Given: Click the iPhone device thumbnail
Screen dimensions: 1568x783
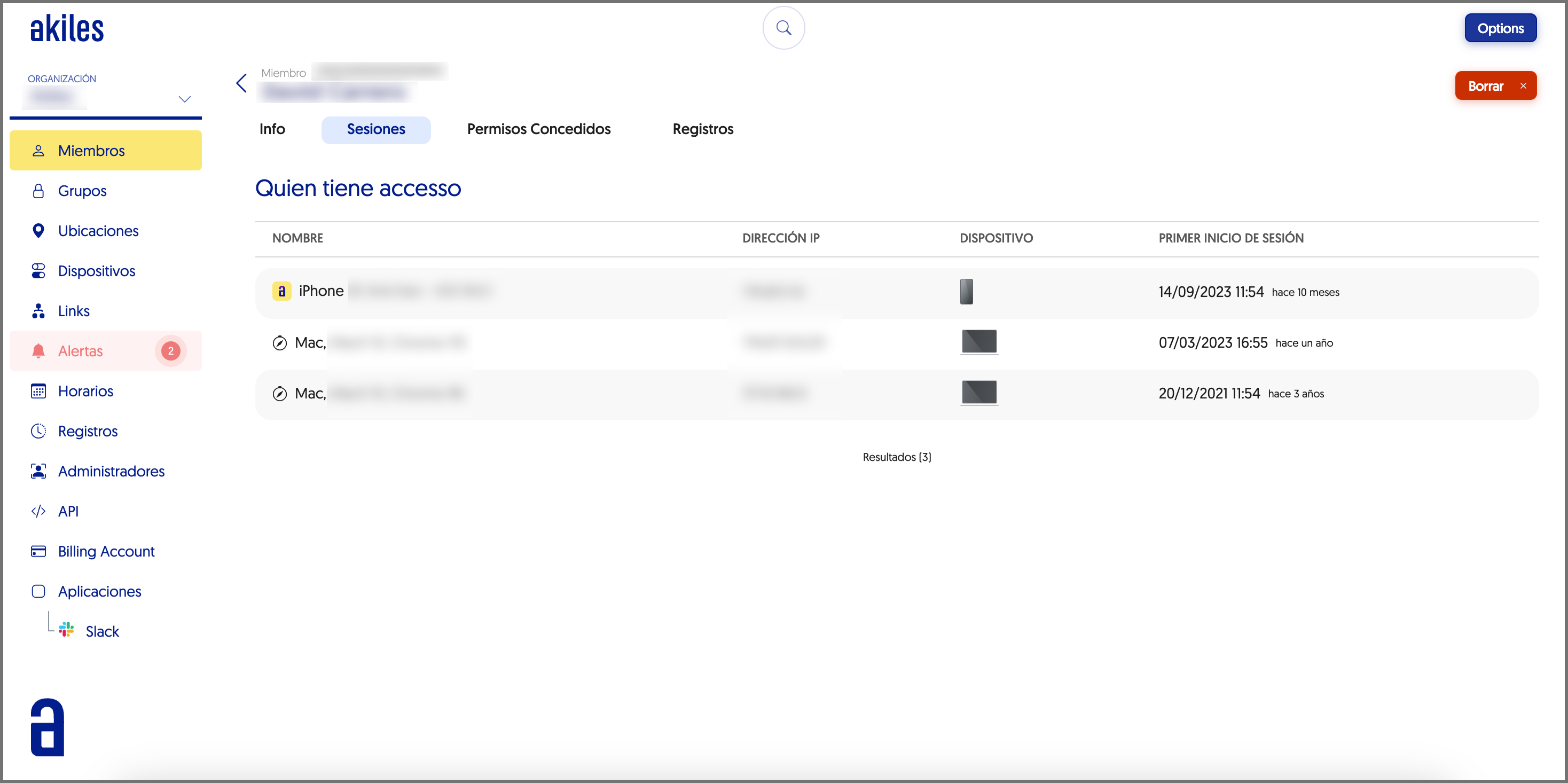Looking at the screenshot, I should (966, 292).
